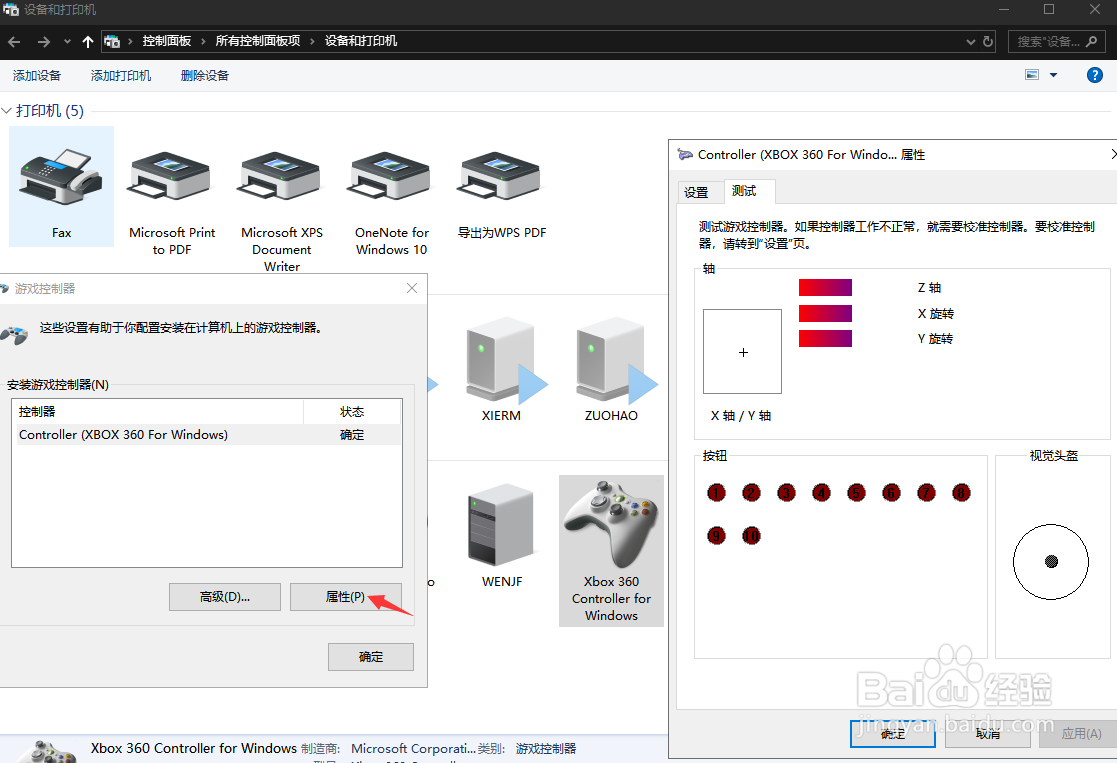This screenshot has width=1117, height=763.
Task: Collapse the 打印机 (5) group
Action: 6,110
